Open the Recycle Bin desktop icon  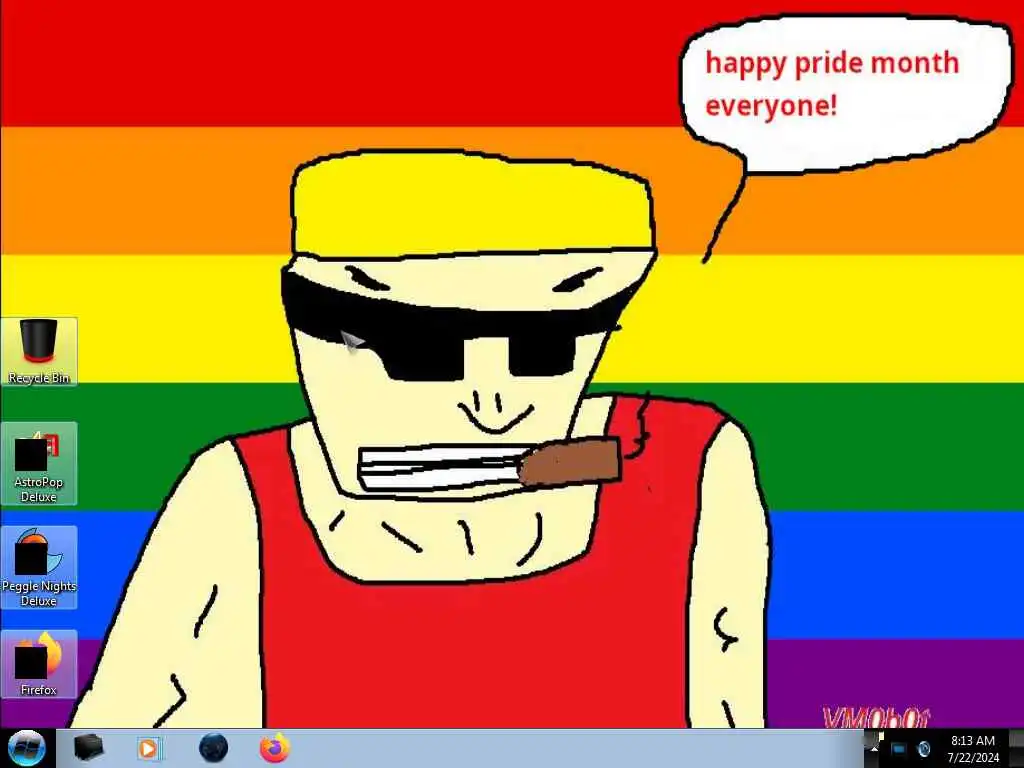click(39, 351)
